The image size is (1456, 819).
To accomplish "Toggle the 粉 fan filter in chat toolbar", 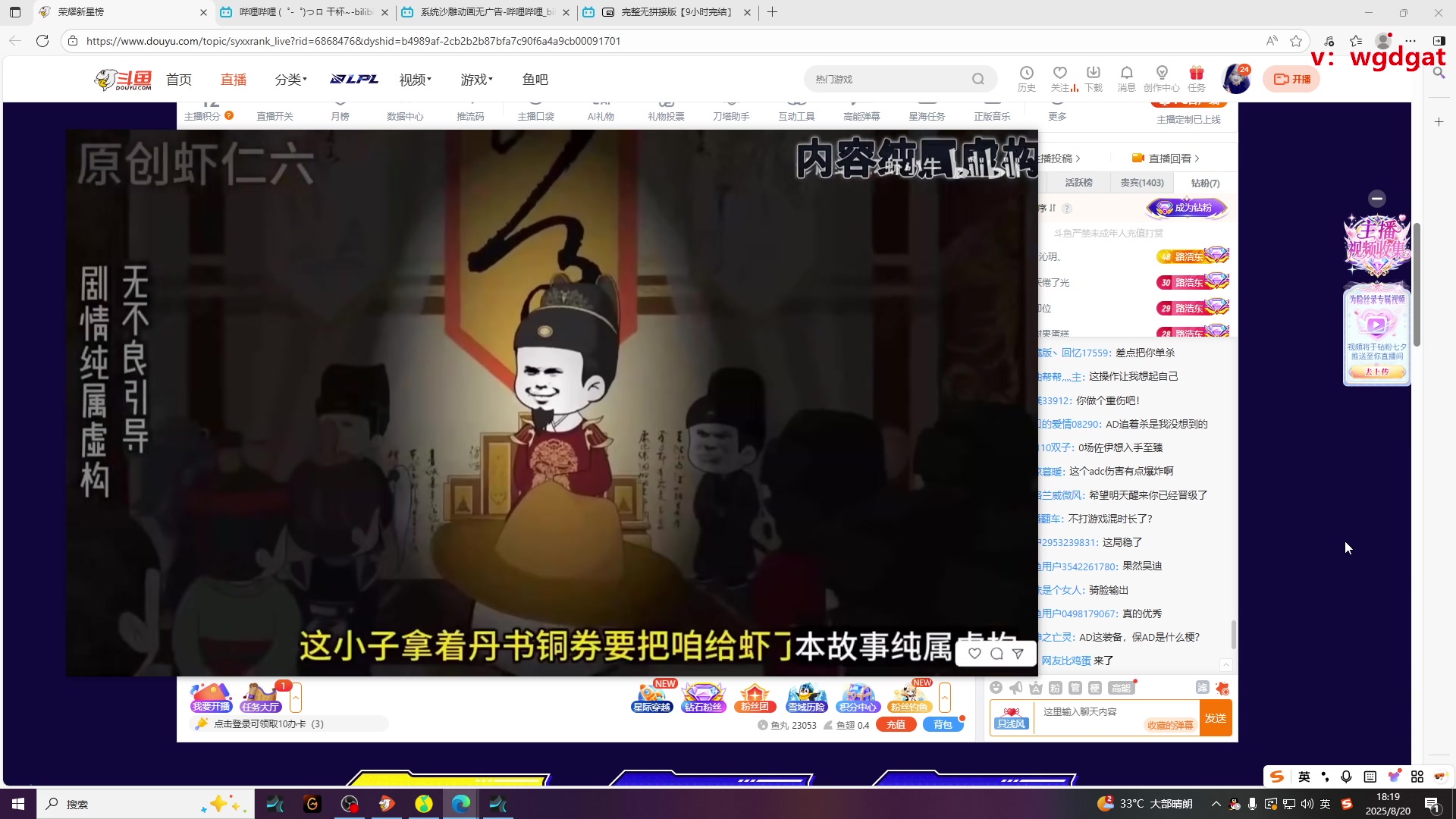I will click(1055, 687).
